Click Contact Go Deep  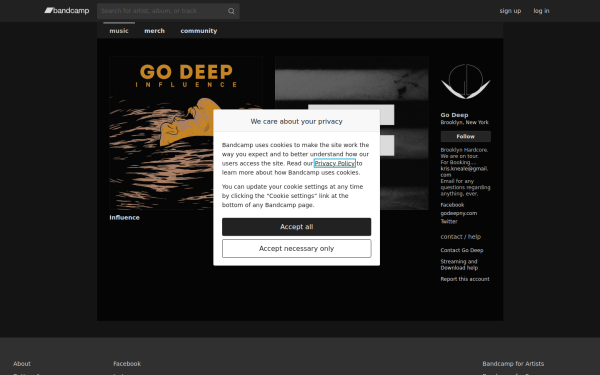coord(462,250)
